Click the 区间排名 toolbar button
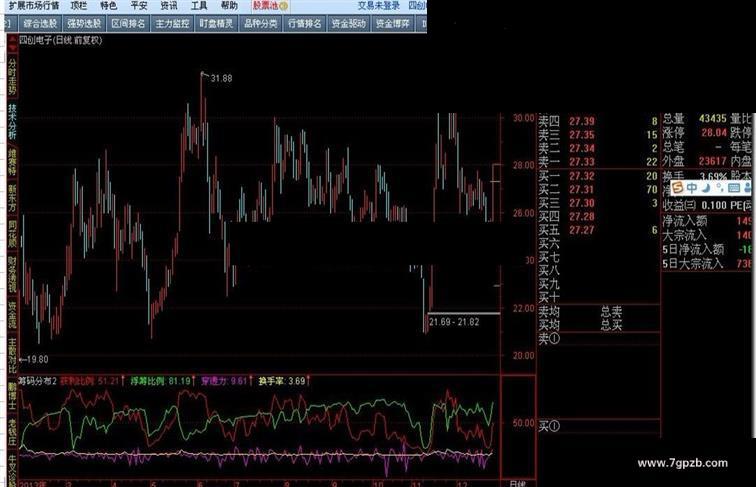The height and width of the screenshot is (487, 756). (128, 23)
